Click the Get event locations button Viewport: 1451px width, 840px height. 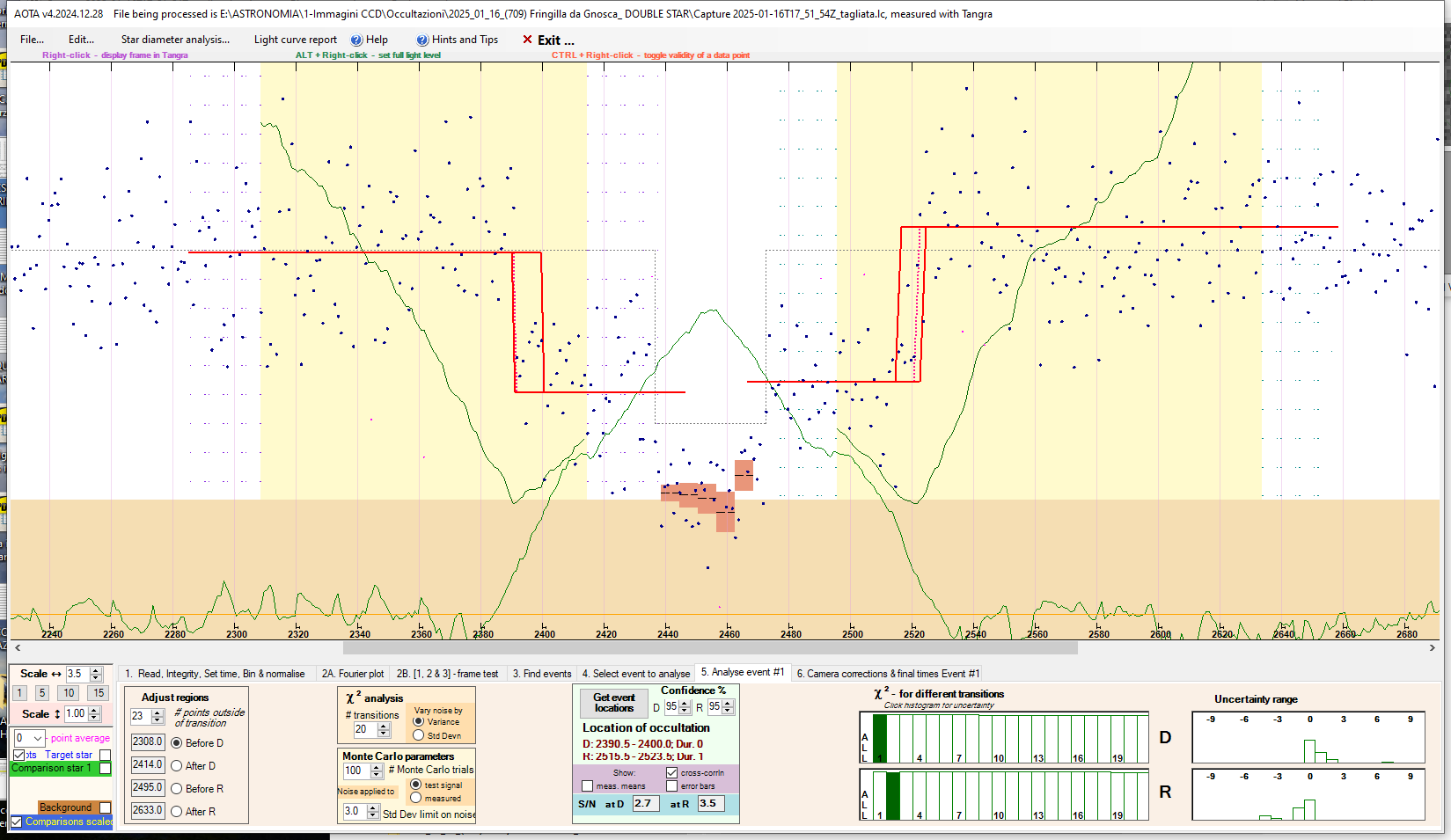pos(614,703)
